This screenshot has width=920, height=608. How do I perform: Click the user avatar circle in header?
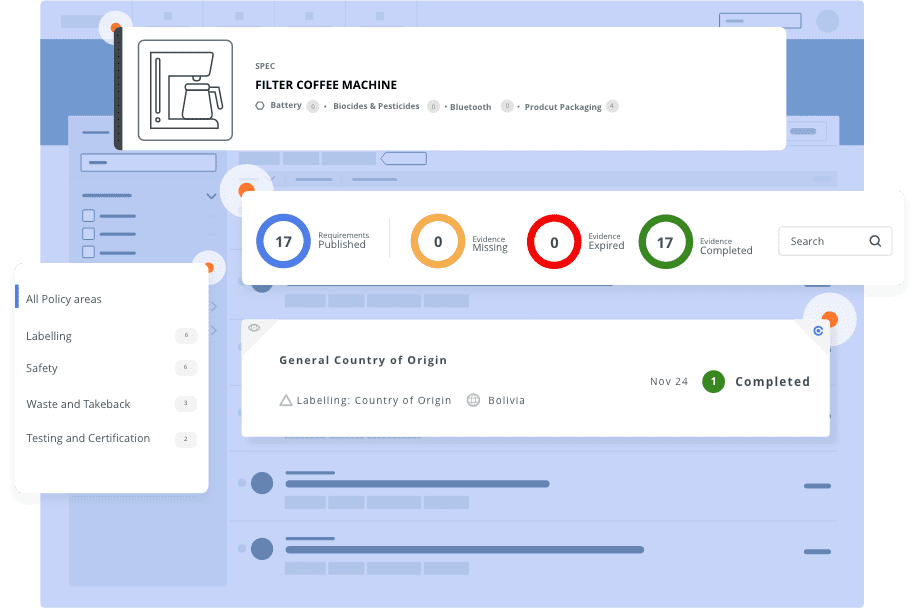[827, 21]
